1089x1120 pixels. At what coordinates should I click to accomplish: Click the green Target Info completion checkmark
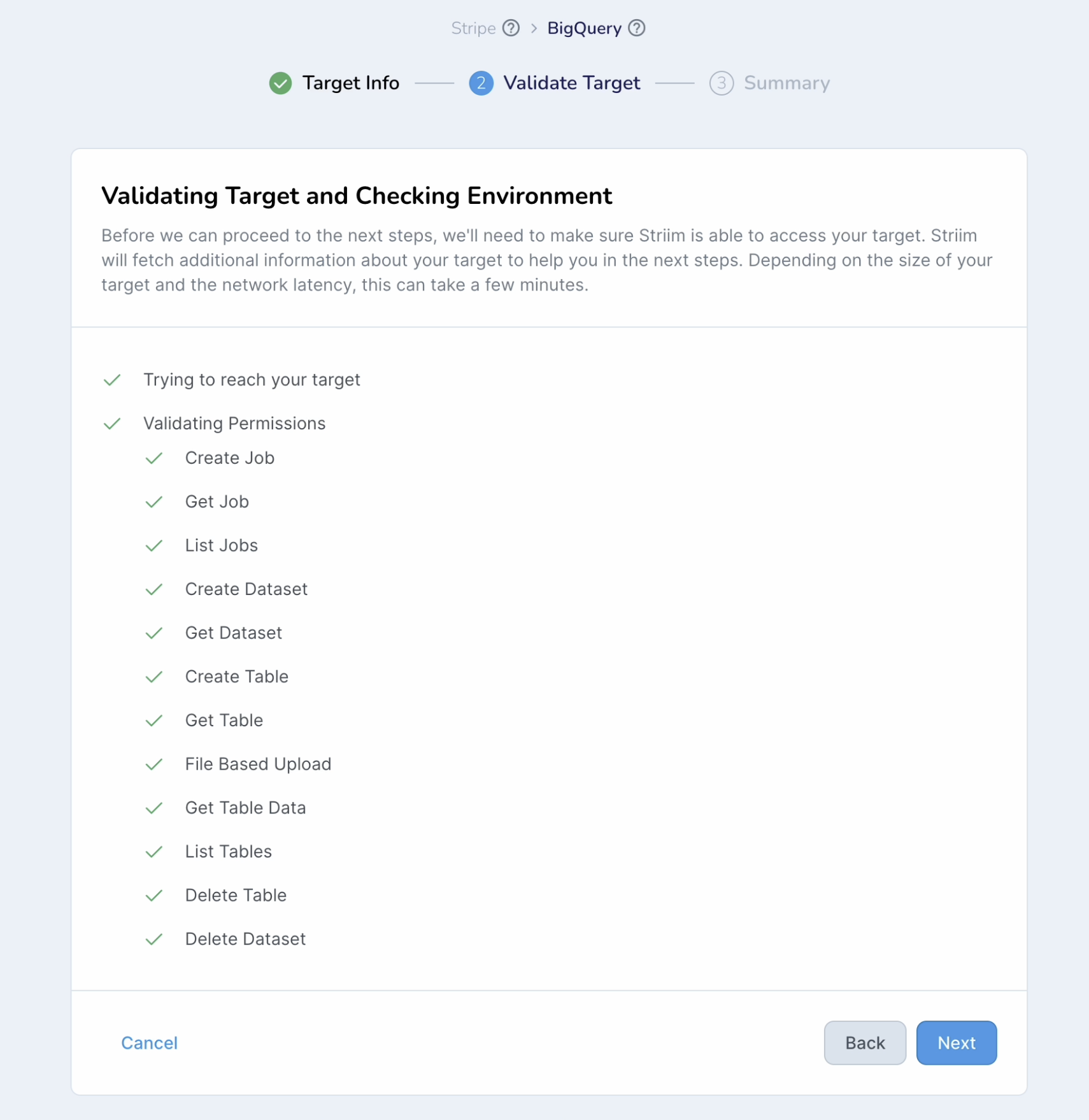coord(280,83)
